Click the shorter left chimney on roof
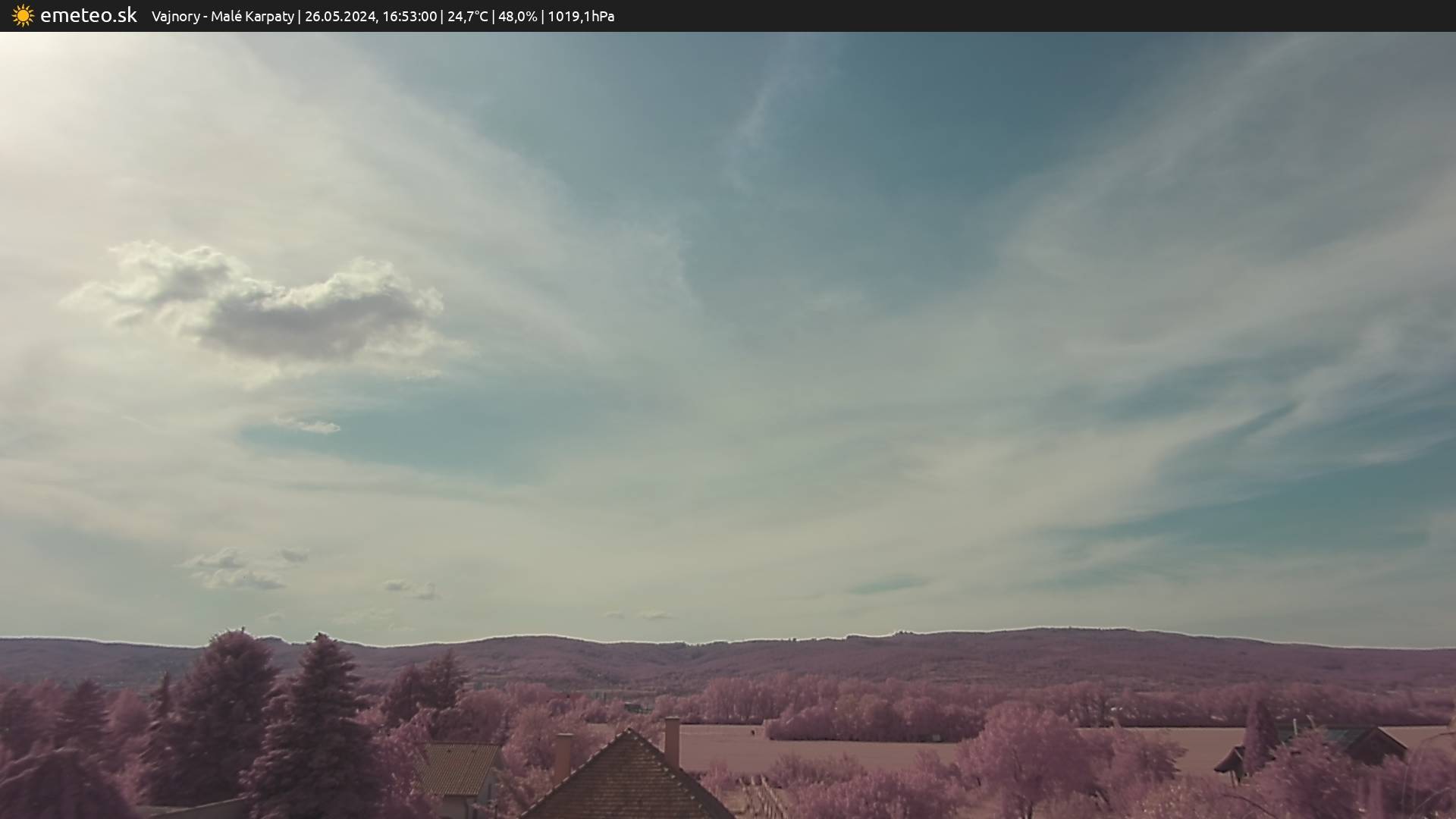The width and height of the screenshot is (1456, 819). pos(563,755)
